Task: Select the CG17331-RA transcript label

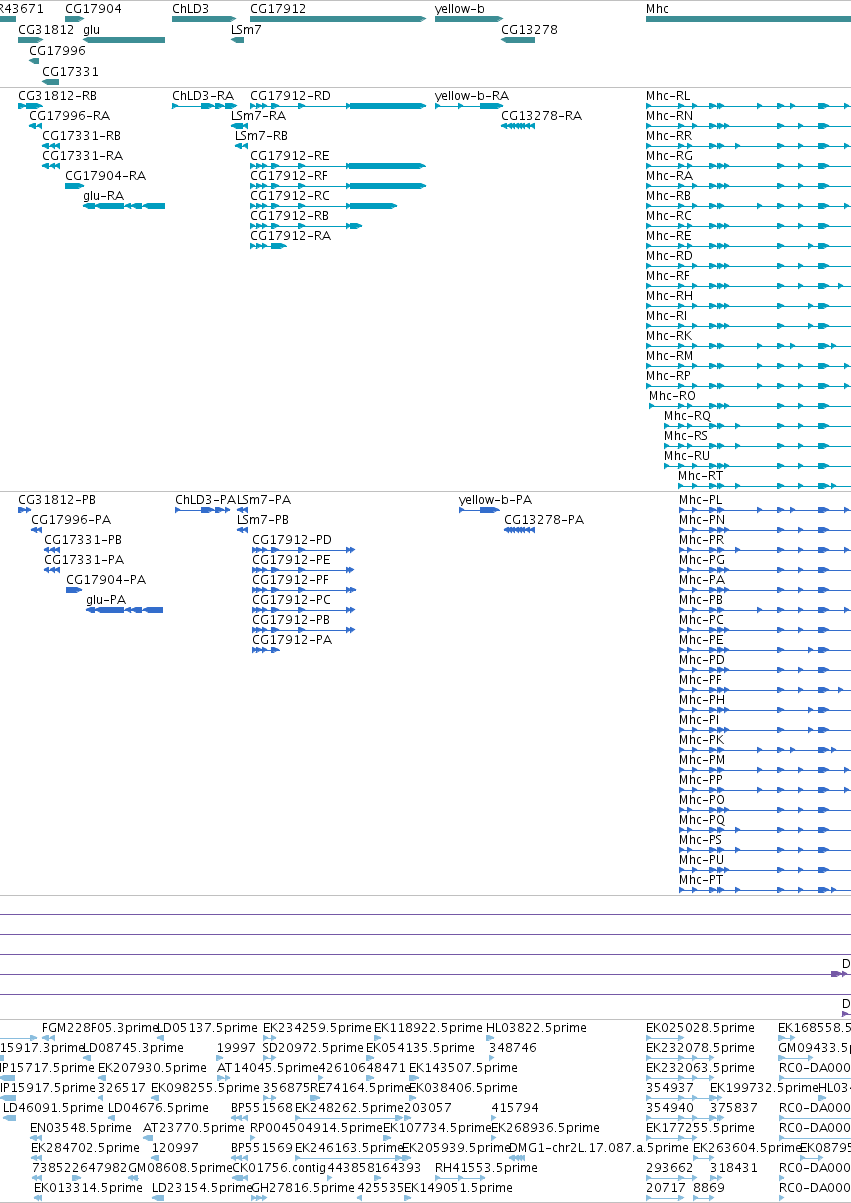Action: click(83, 156)
